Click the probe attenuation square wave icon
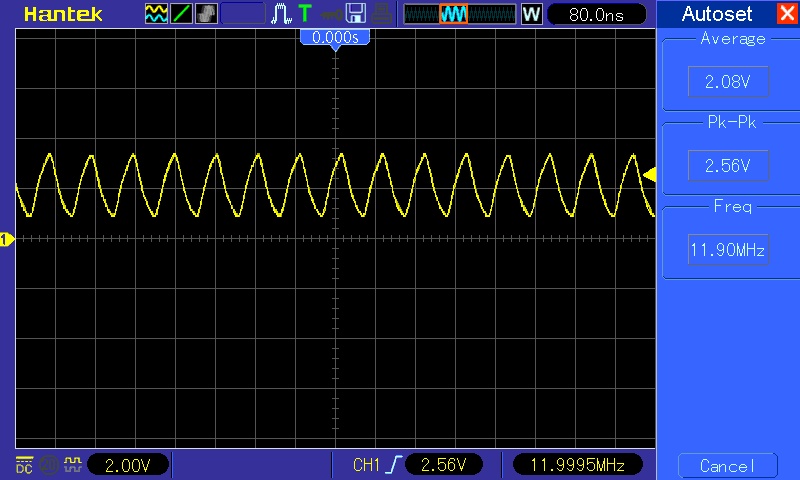 point(73,464)
